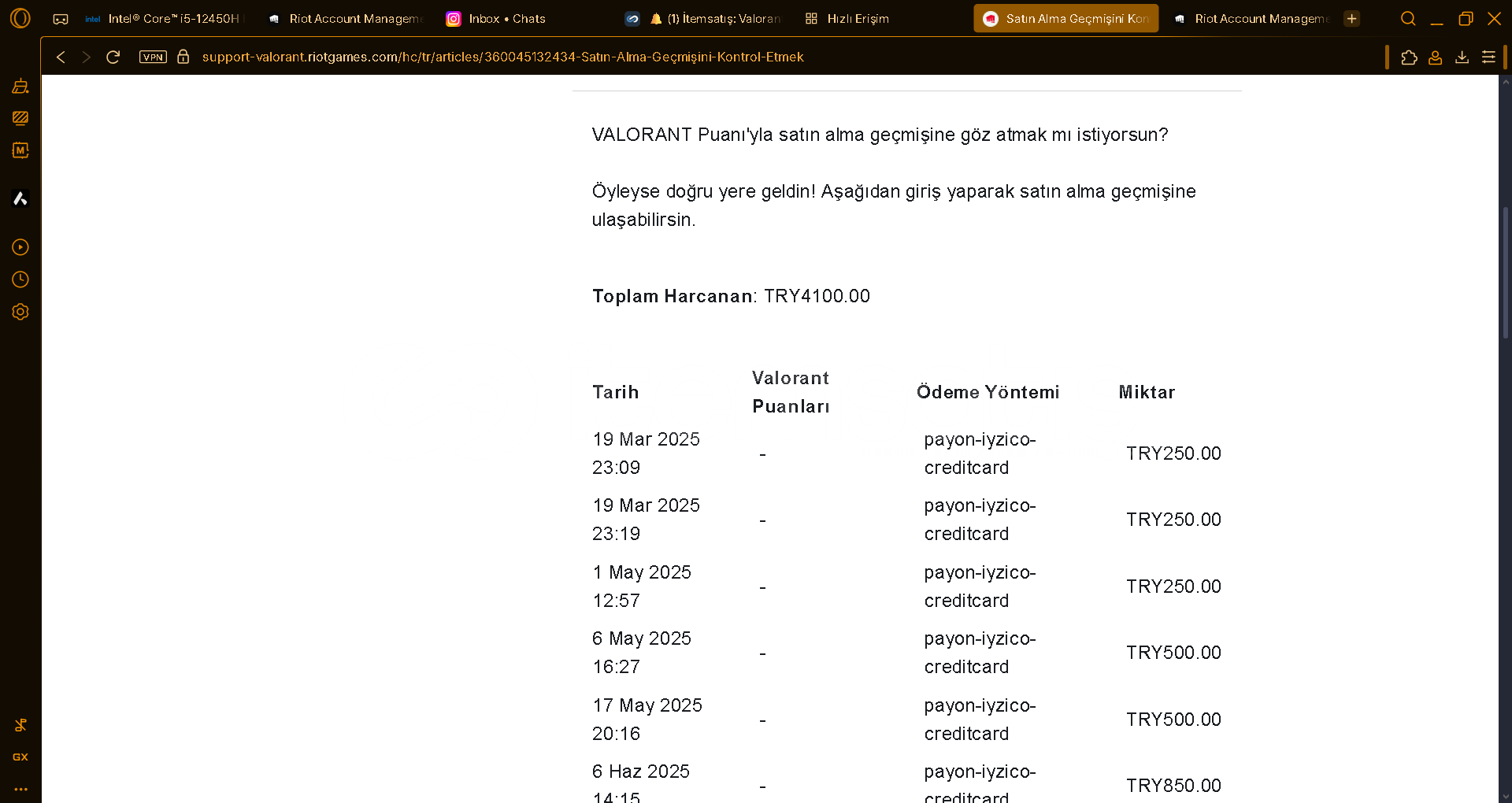Open the Opera GX main menu logo

point(20,18)
